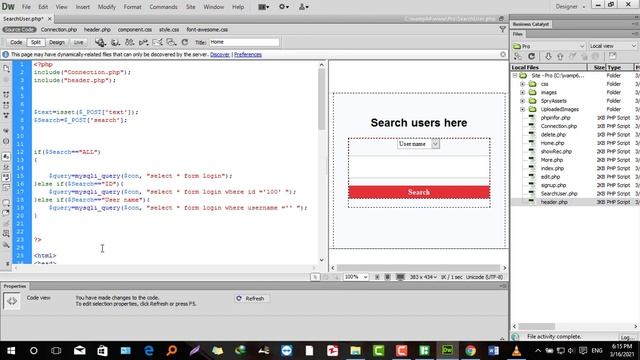Open the Extend Dreamweaver gear menu
The image size is (640, 360).
[284, 7]
